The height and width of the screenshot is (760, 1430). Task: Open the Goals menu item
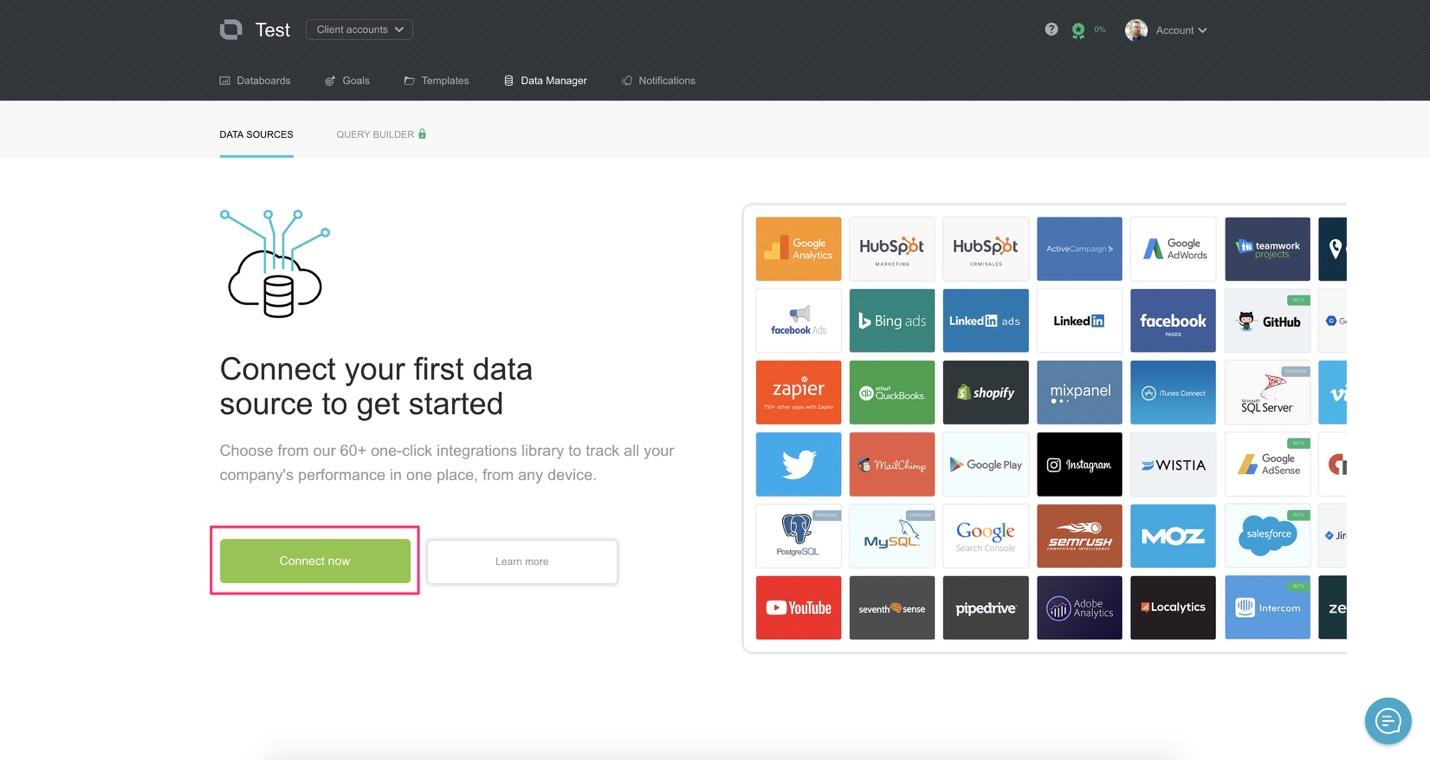point(347,81)
